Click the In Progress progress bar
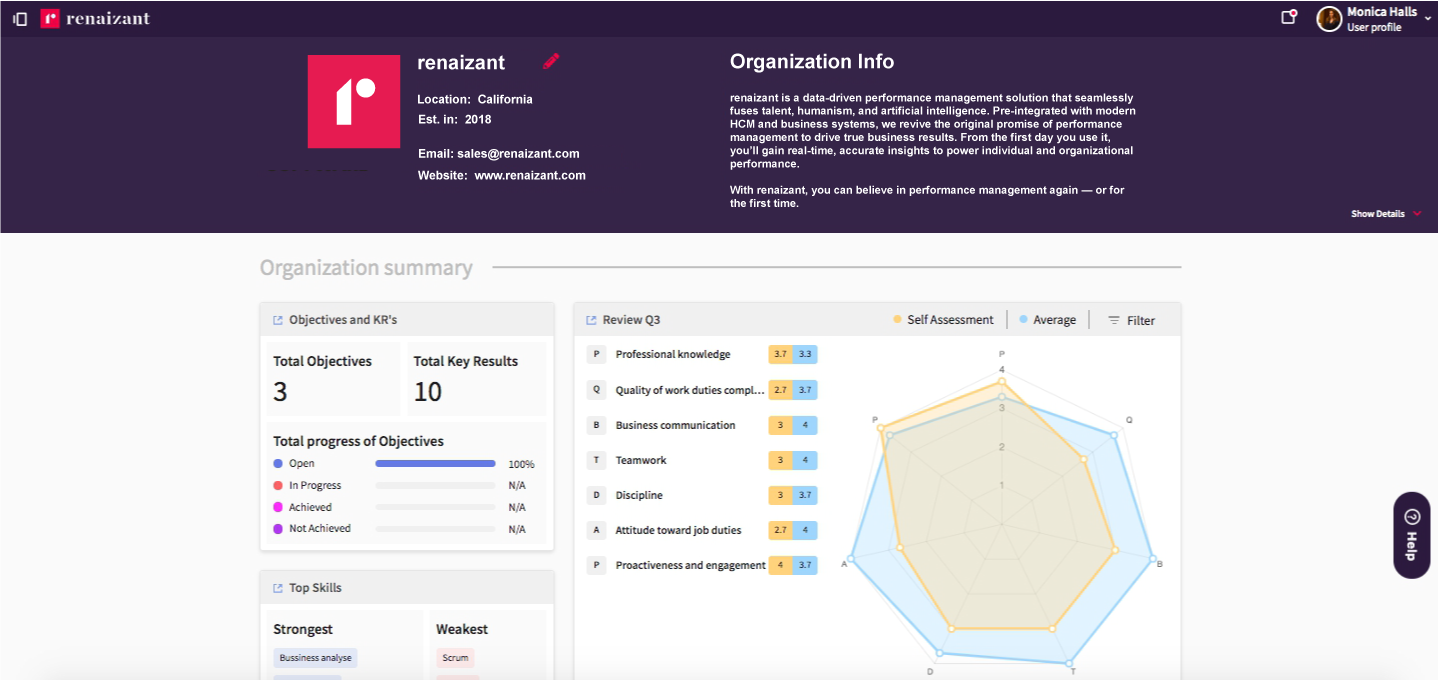Viewport: 1438px width, 680px height. click(x=435, y=485)
